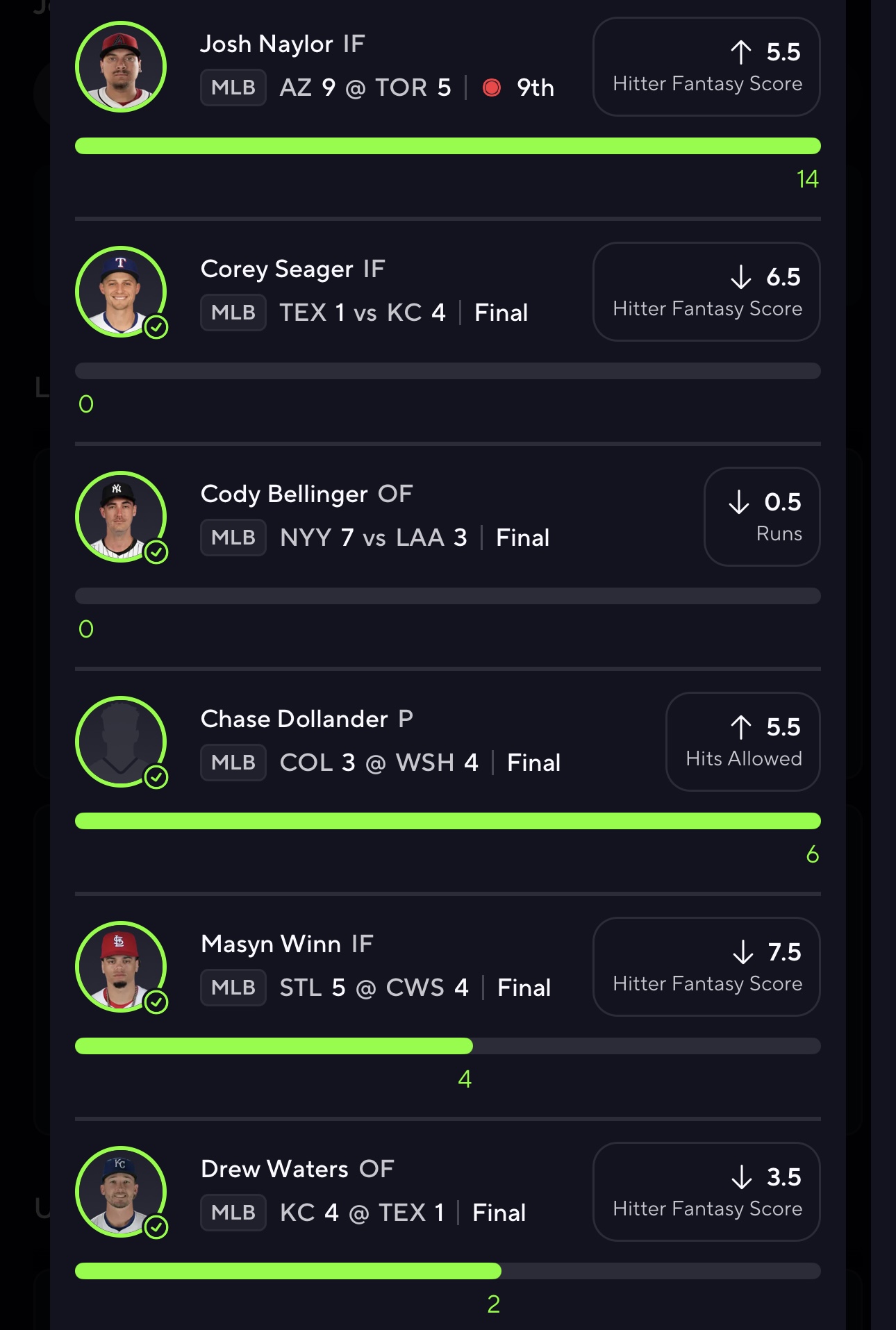The height and width of the screenshot is (1330, 896).
Task: Tap Josh Naylor's full green progress bar
Action: click(x=447, y=146)
